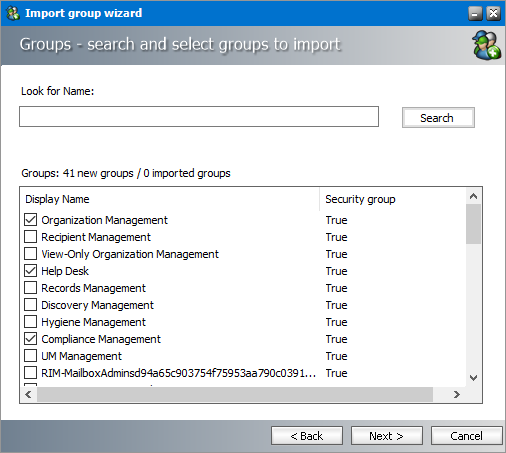This screenshot has height=453, width=506.
Task: Click the vertical scrollbar thumb of the groups list
Action: (x=473, y=224)
